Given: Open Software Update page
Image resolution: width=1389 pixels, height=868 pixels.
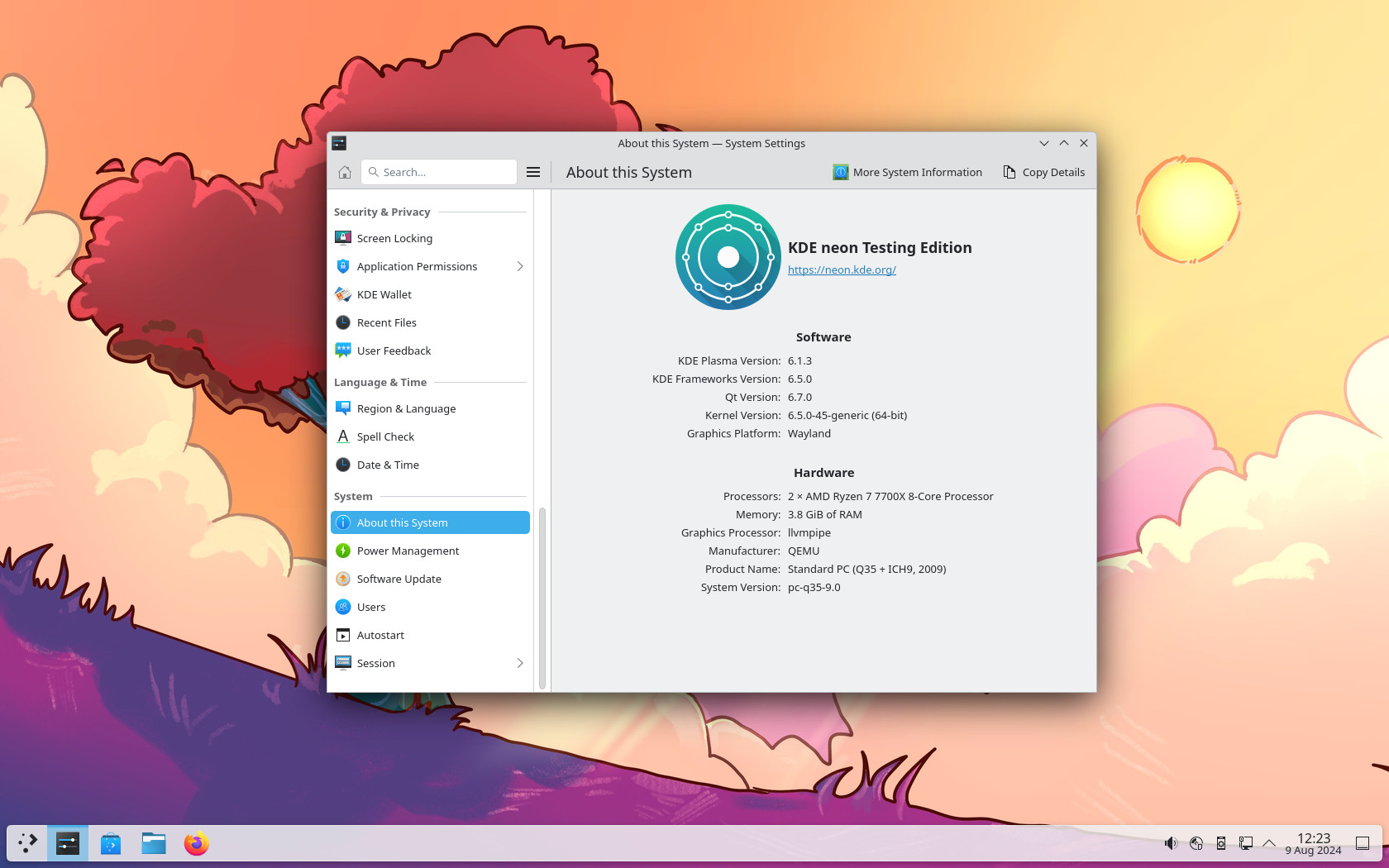Looking at the screenshot, I should (430, 579).
